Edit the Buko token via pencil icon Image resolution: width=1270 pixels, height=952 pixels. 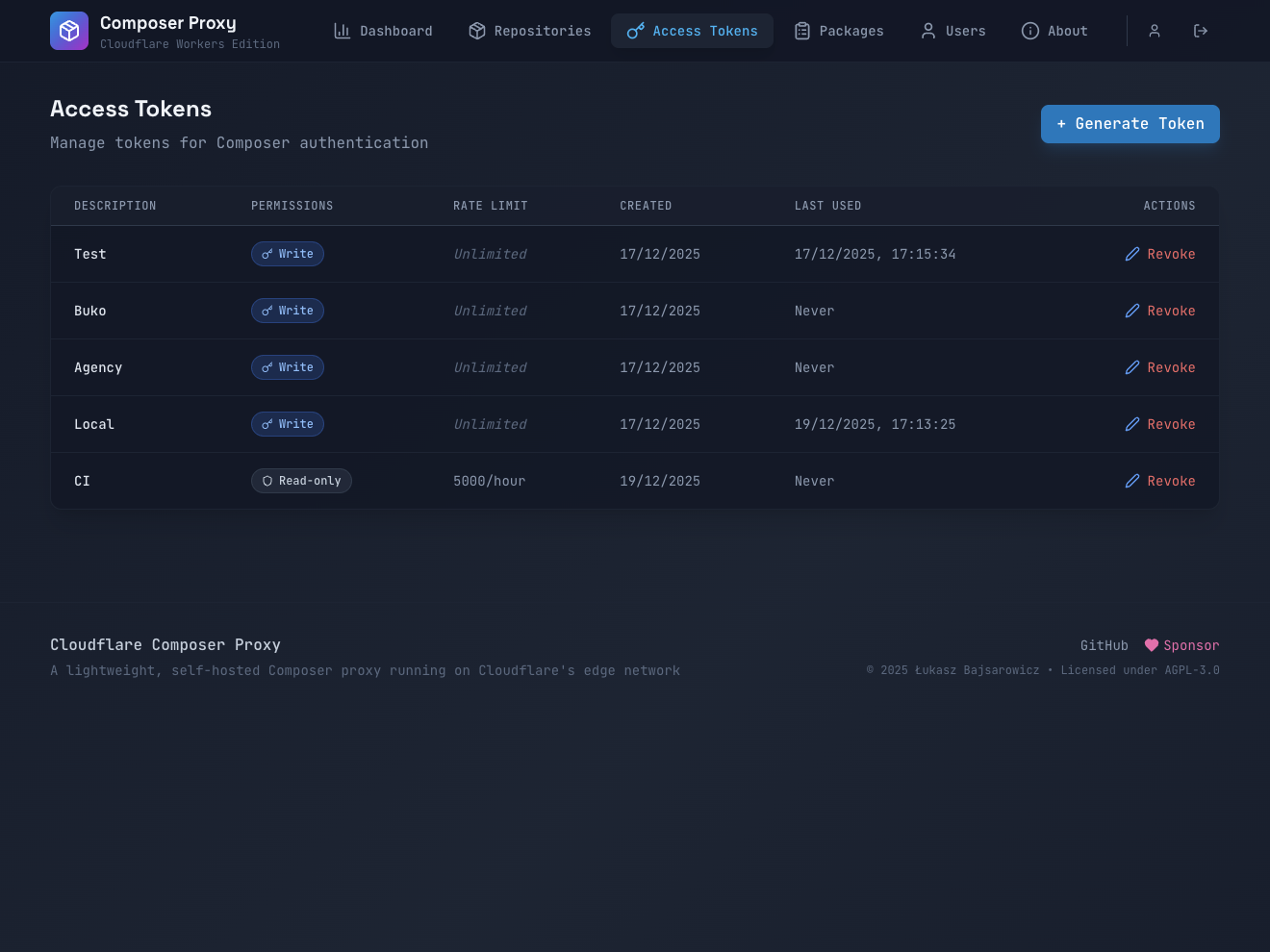tap(1132, 311)
